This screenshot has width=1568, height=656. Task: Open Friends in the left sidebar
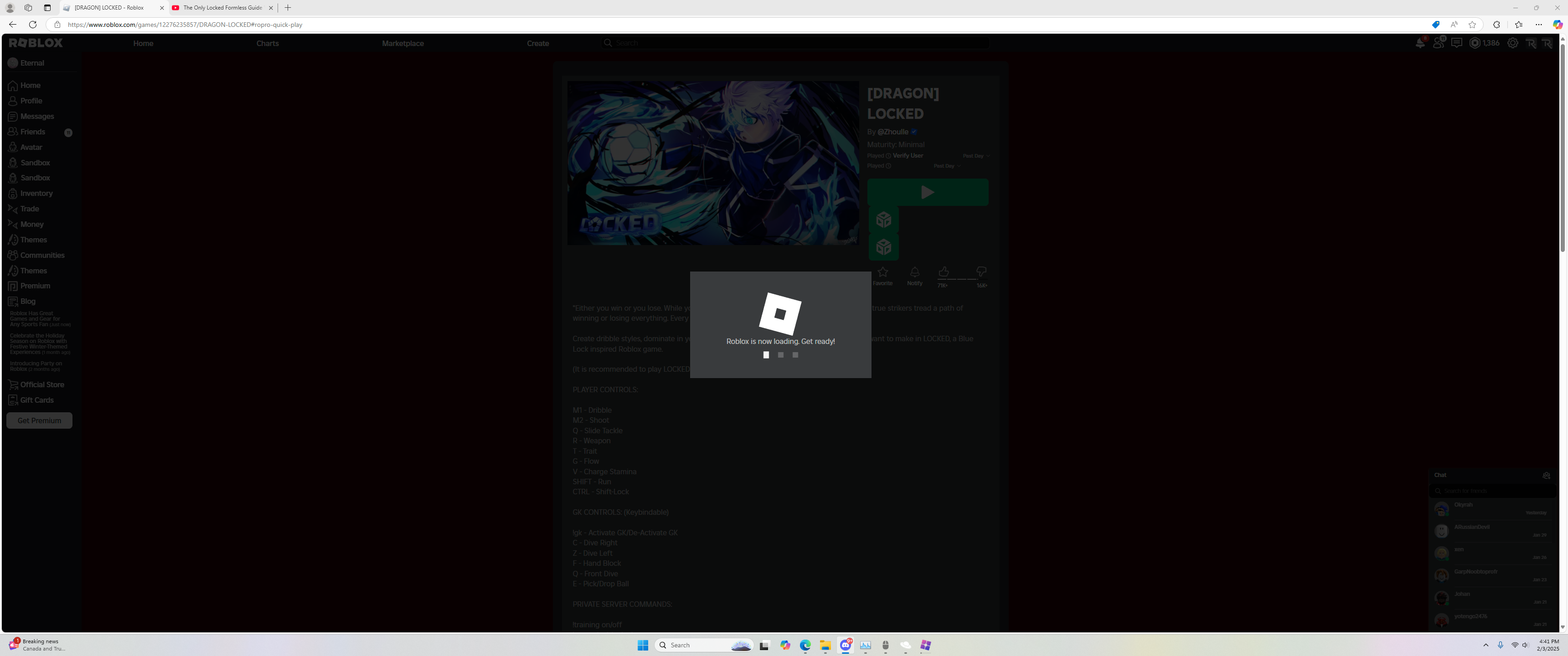pos(27,132)
